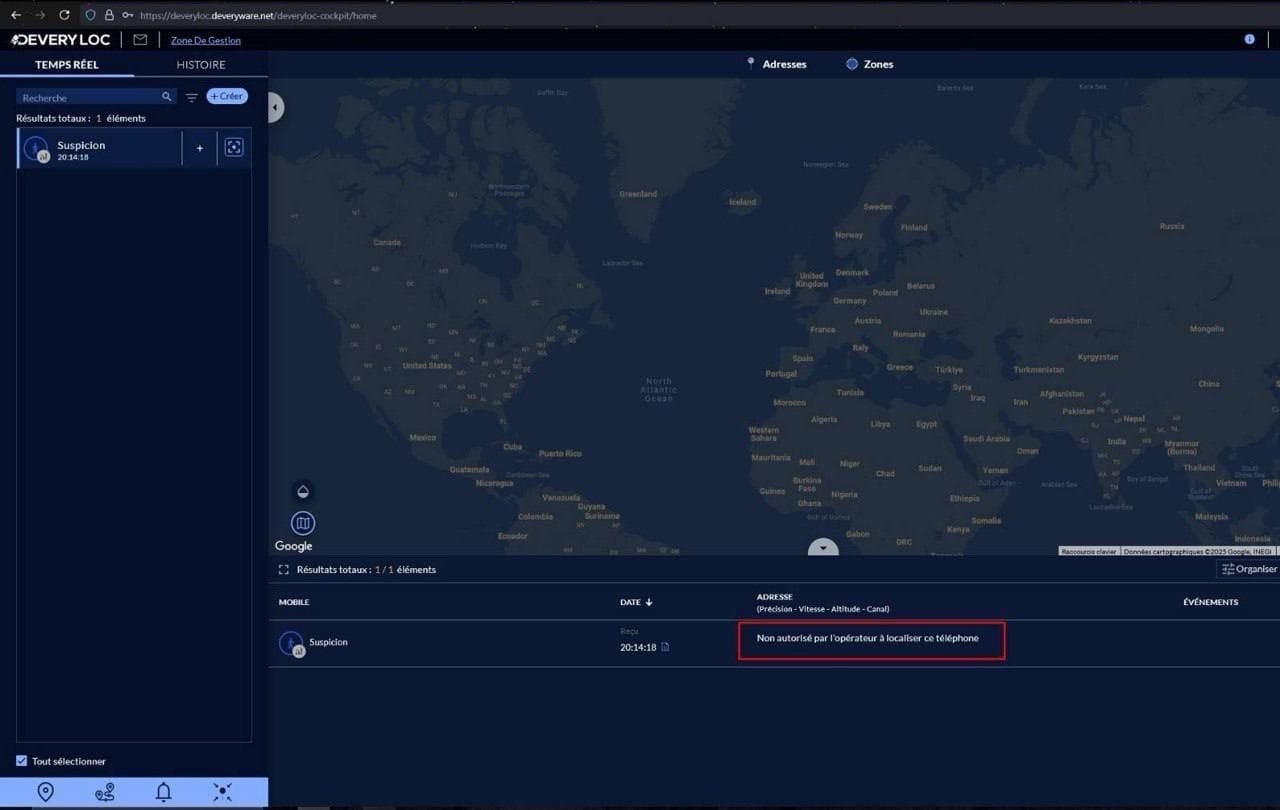Open the Zone De Gestion link
Screen dimensions: 1280x810
pos(206,40)
